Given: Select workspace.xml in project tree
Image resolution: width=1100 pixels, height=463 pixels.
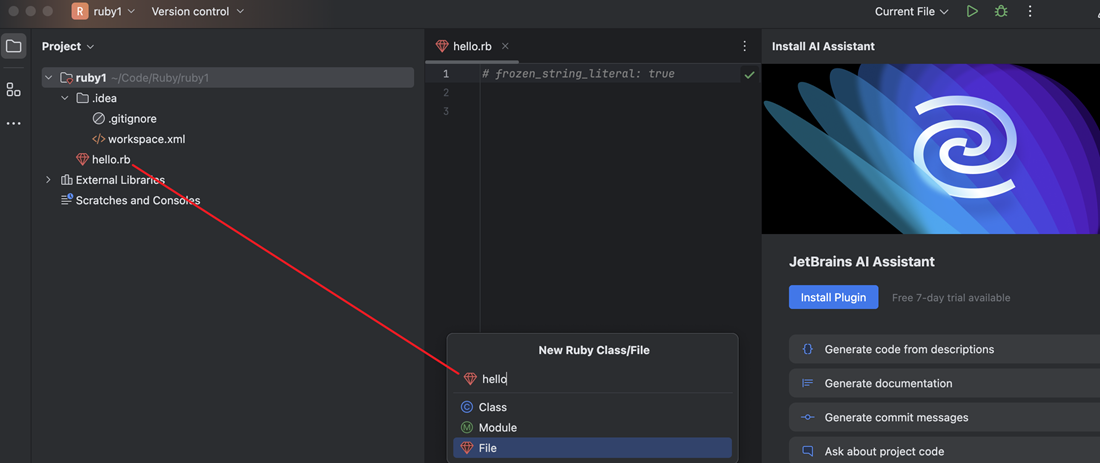Looking at the screenshot, I should click(147, 139).
